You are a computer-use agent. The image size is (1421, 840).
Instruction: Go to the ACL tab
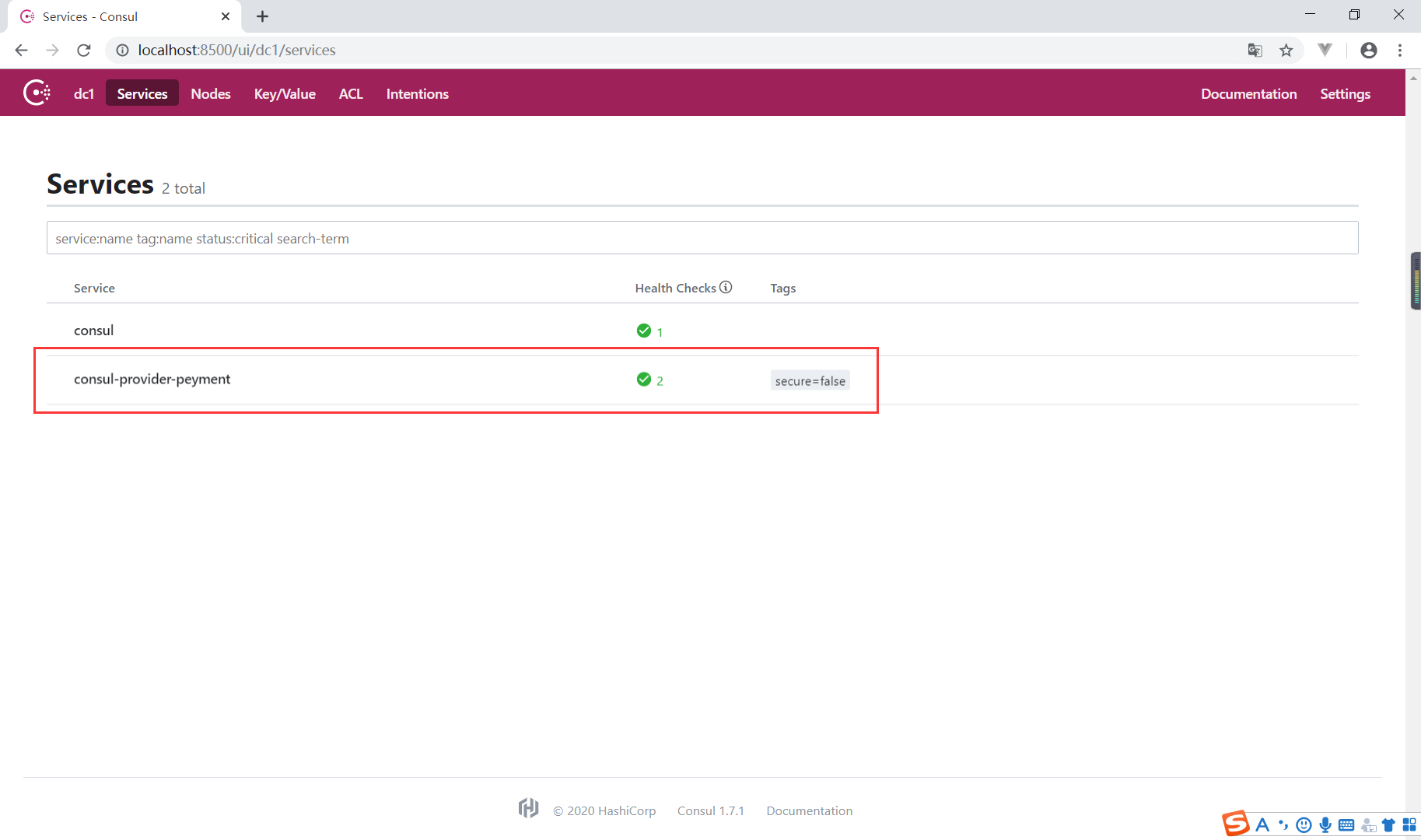click(x=351, y=93)
